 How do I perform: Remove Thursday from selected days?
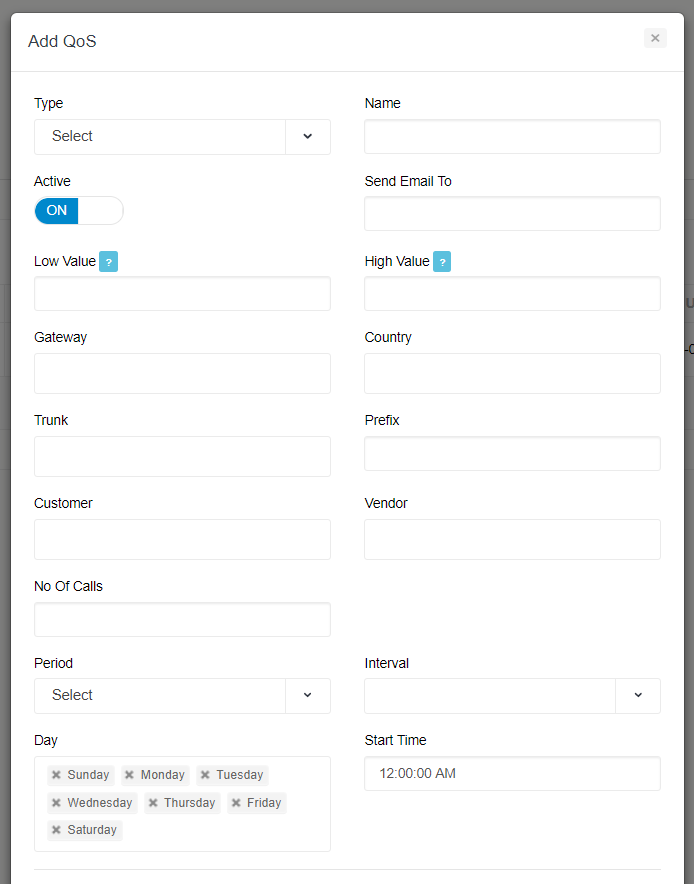point(152,803)
